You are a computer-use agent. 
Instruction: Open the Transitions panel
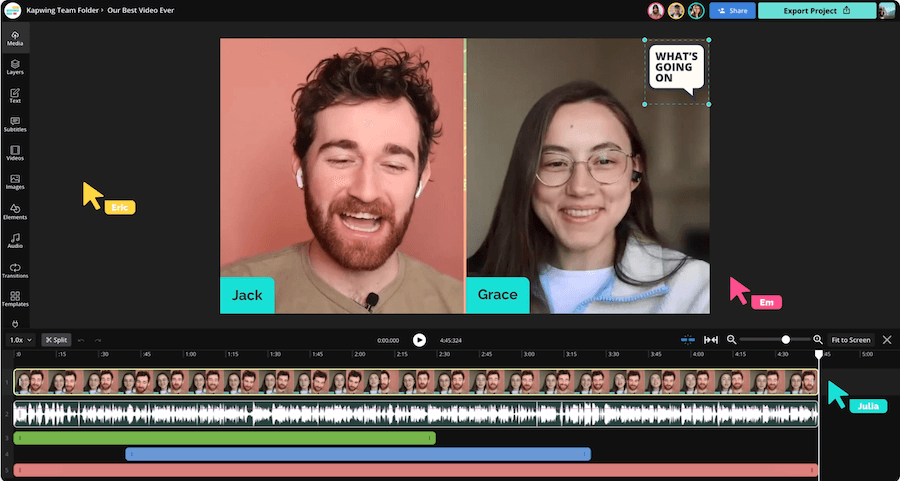tap(15, 270)
